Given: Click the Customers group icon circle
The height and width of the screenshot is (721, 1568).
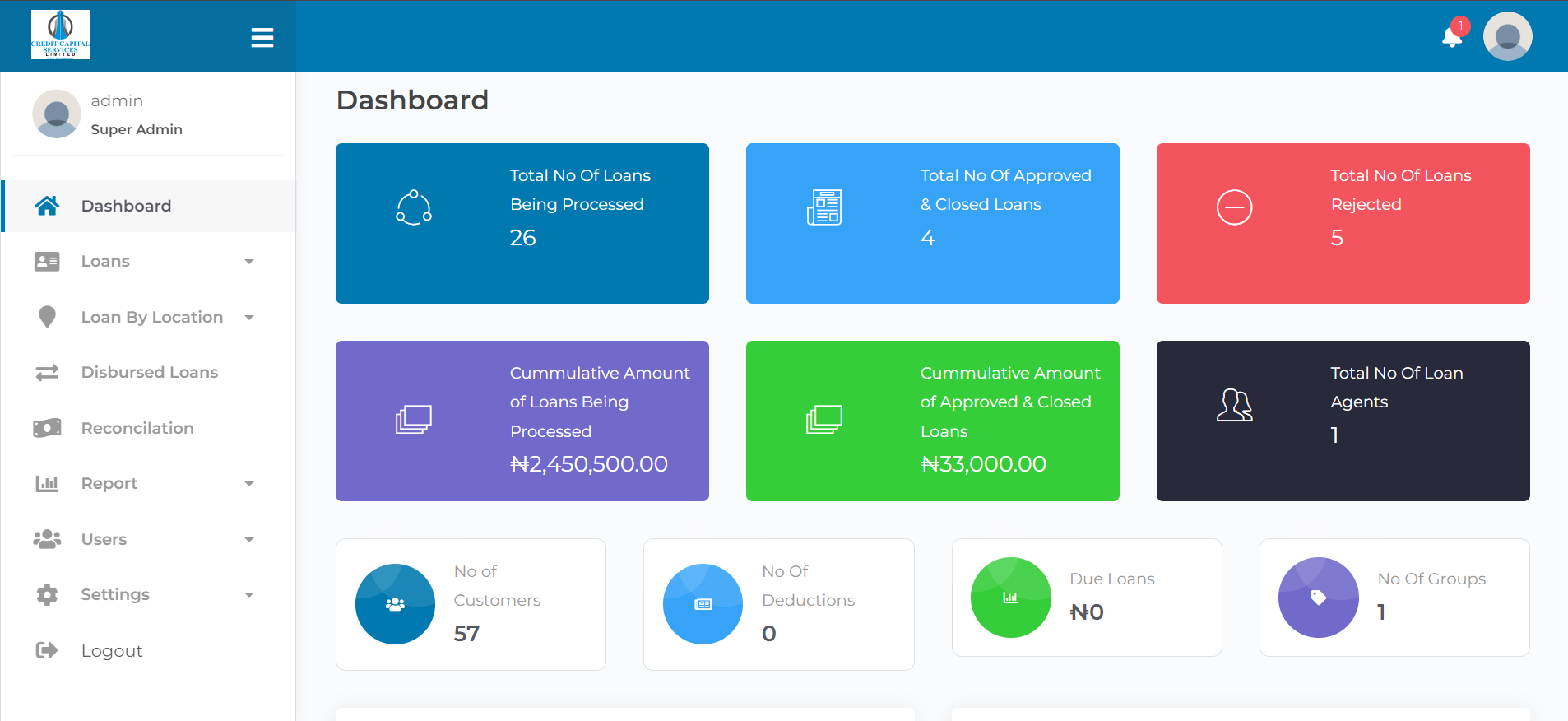Looking at the screenshot, I should [395, 604].
